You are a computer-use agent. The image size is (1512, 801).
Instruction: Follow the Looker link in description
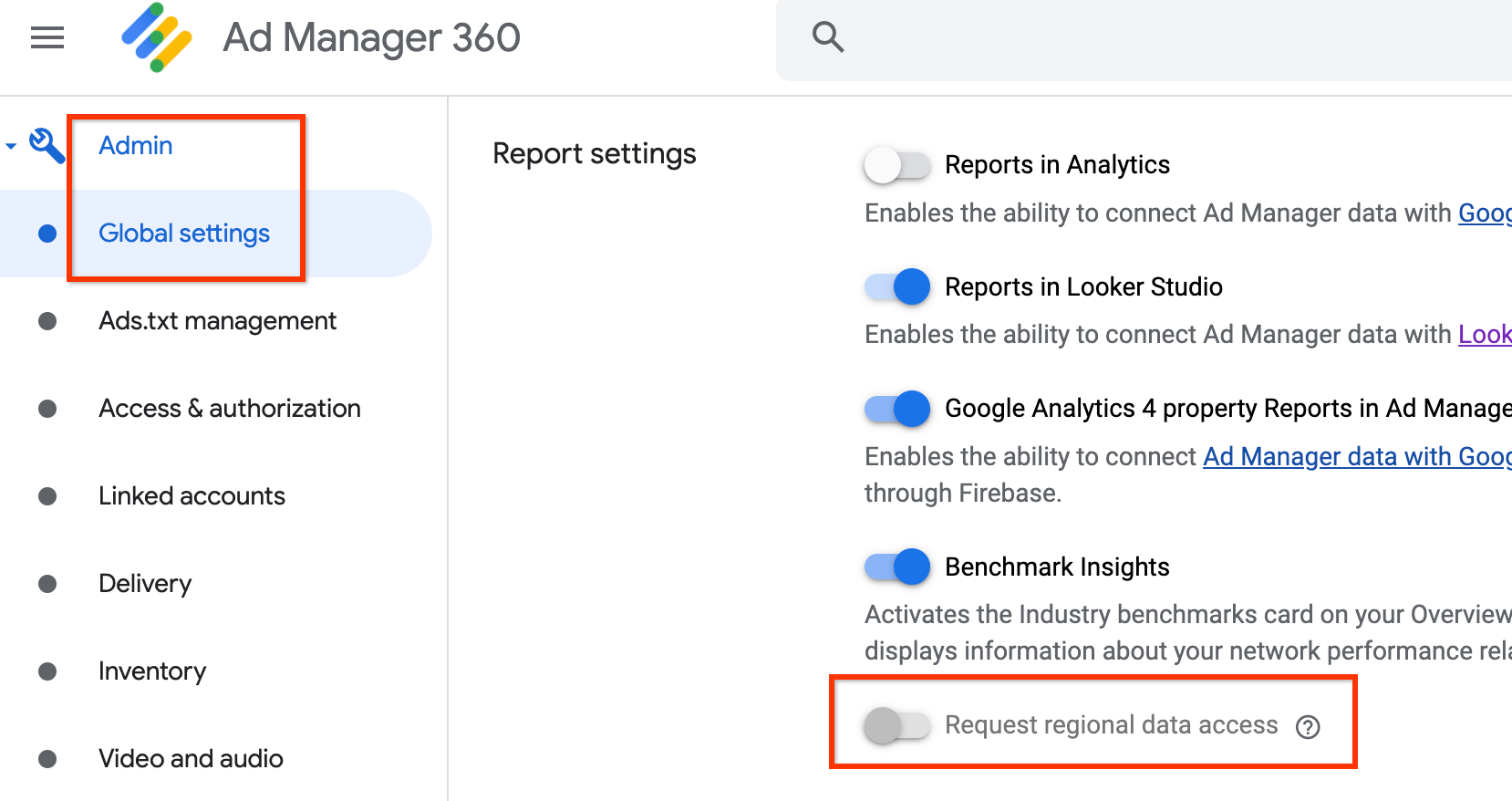(x=1485, y=335)
